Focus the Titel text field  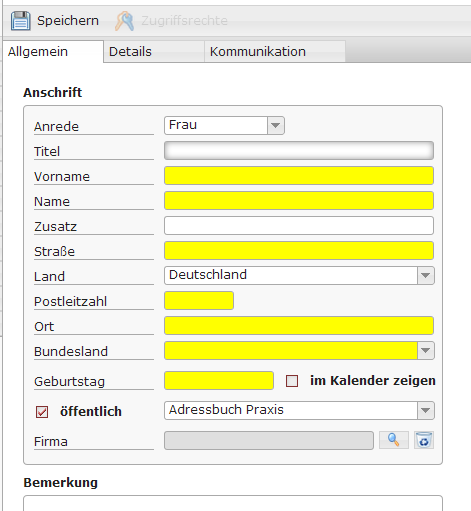coord(299,151)
